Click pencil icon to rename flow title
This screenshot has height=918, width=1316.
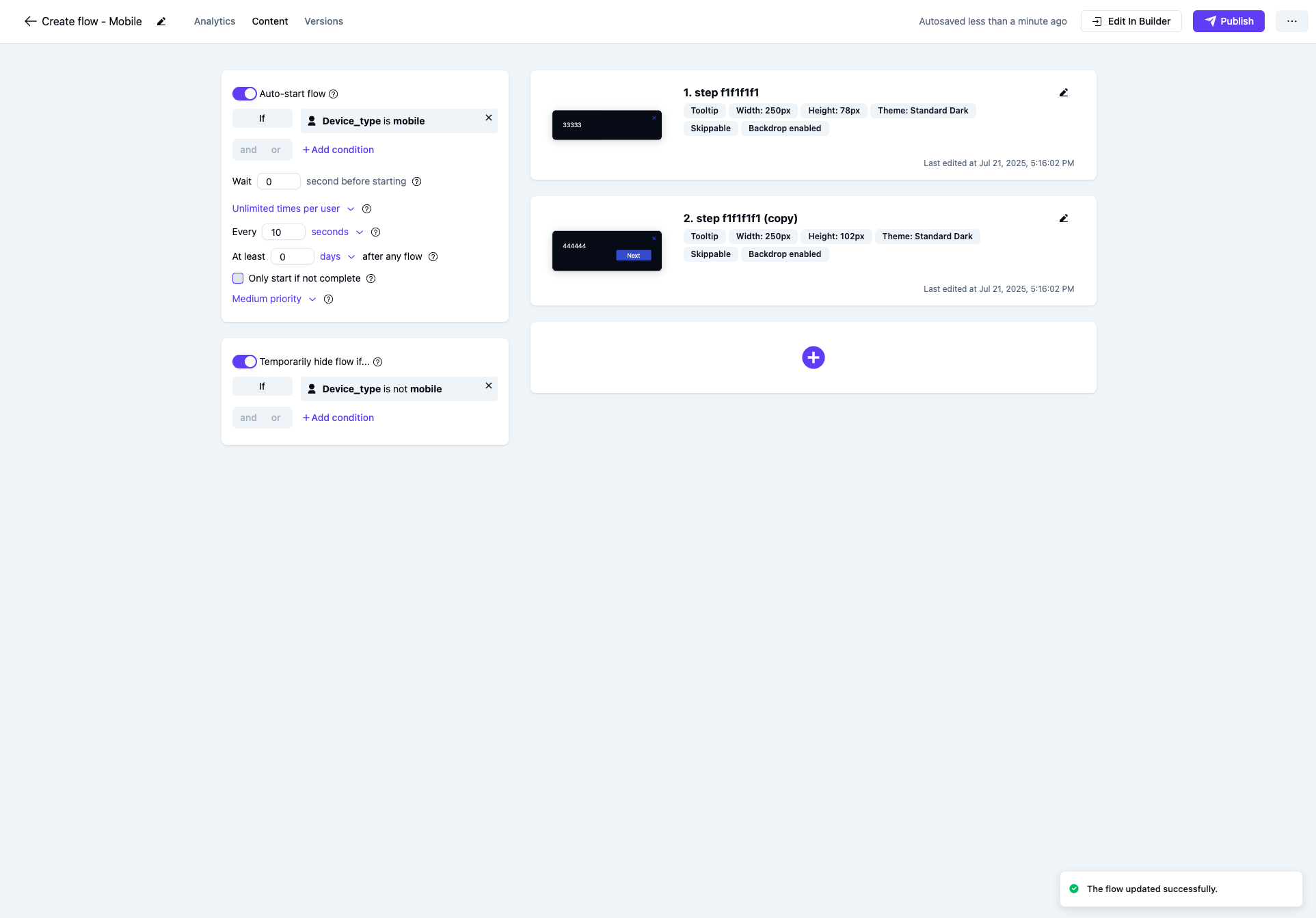coord(161,21)
